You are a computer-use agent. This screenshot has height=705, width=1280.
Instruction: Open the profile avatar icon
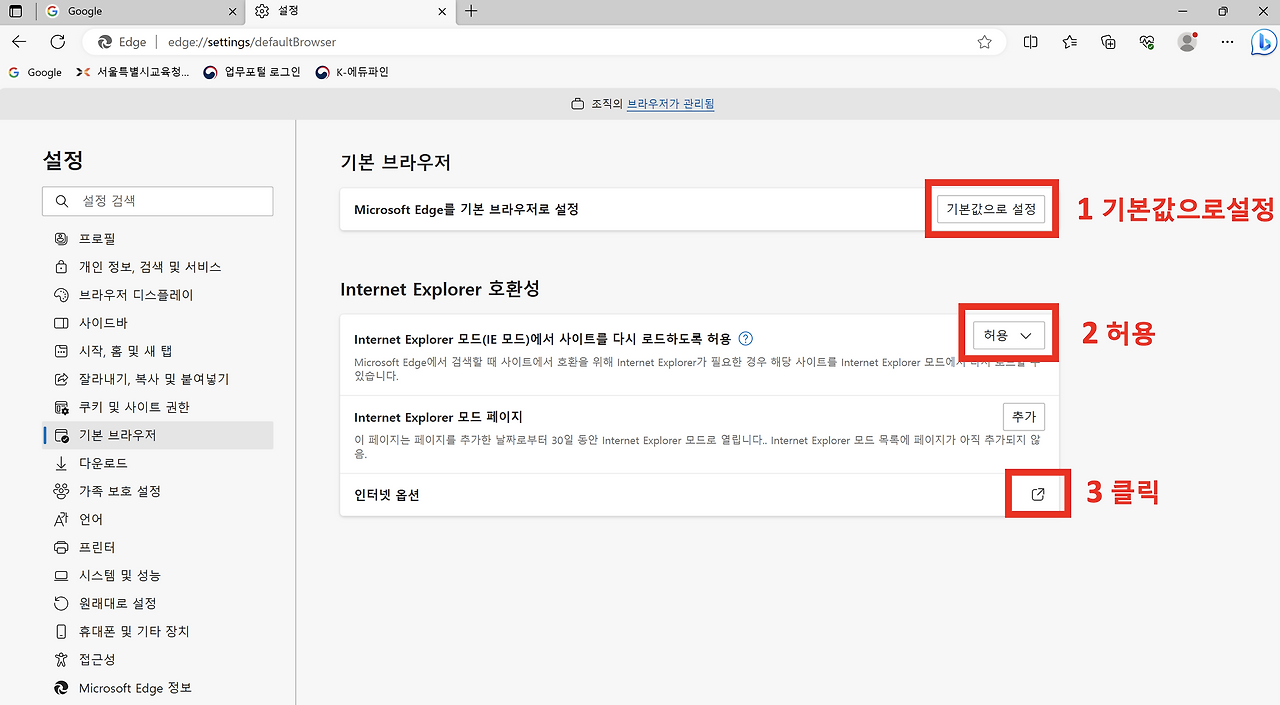1187,42
